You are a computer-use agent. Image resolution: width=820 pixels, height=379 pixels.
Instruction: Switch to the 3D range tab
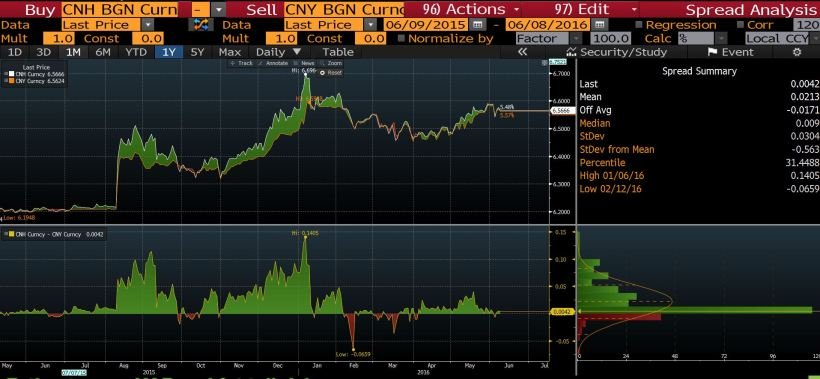tap(44, 52)
